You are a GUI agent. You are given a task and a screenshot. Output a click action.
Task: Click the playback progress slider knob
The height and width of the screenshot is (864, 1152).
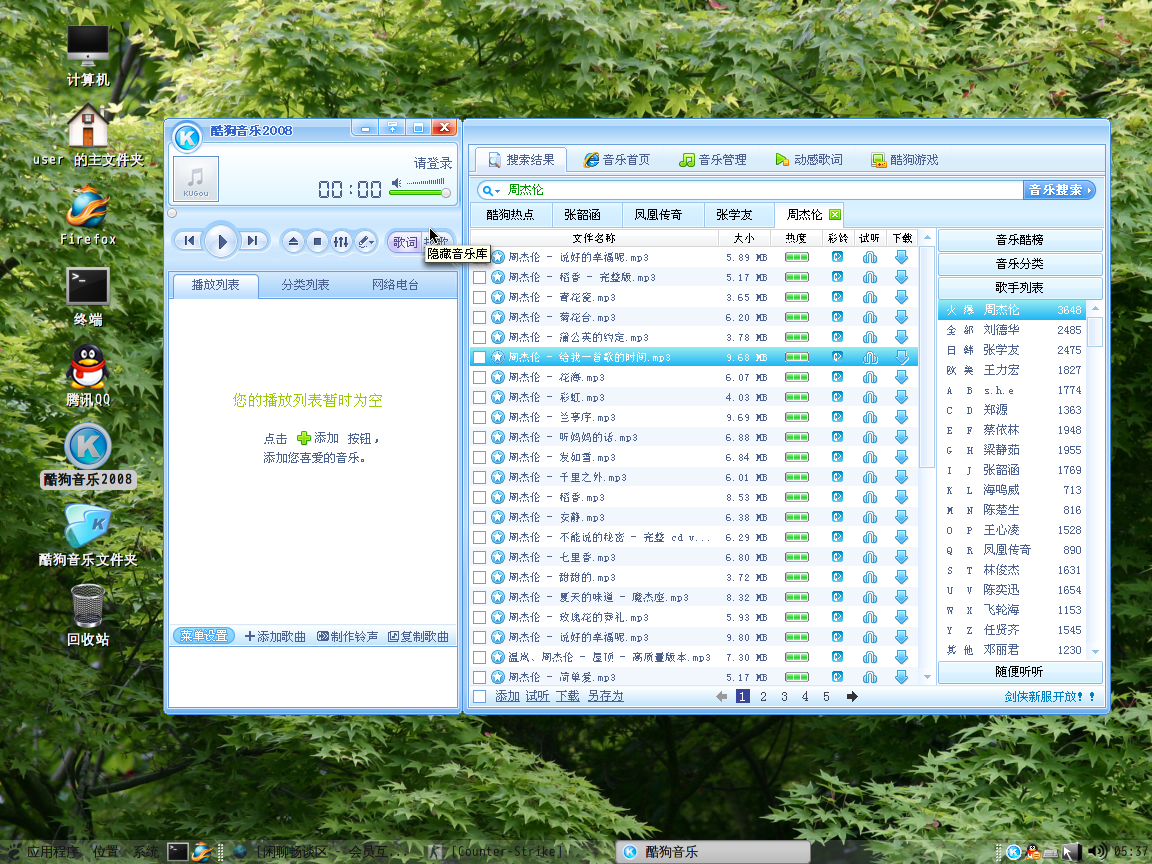(x=172, y=213)
